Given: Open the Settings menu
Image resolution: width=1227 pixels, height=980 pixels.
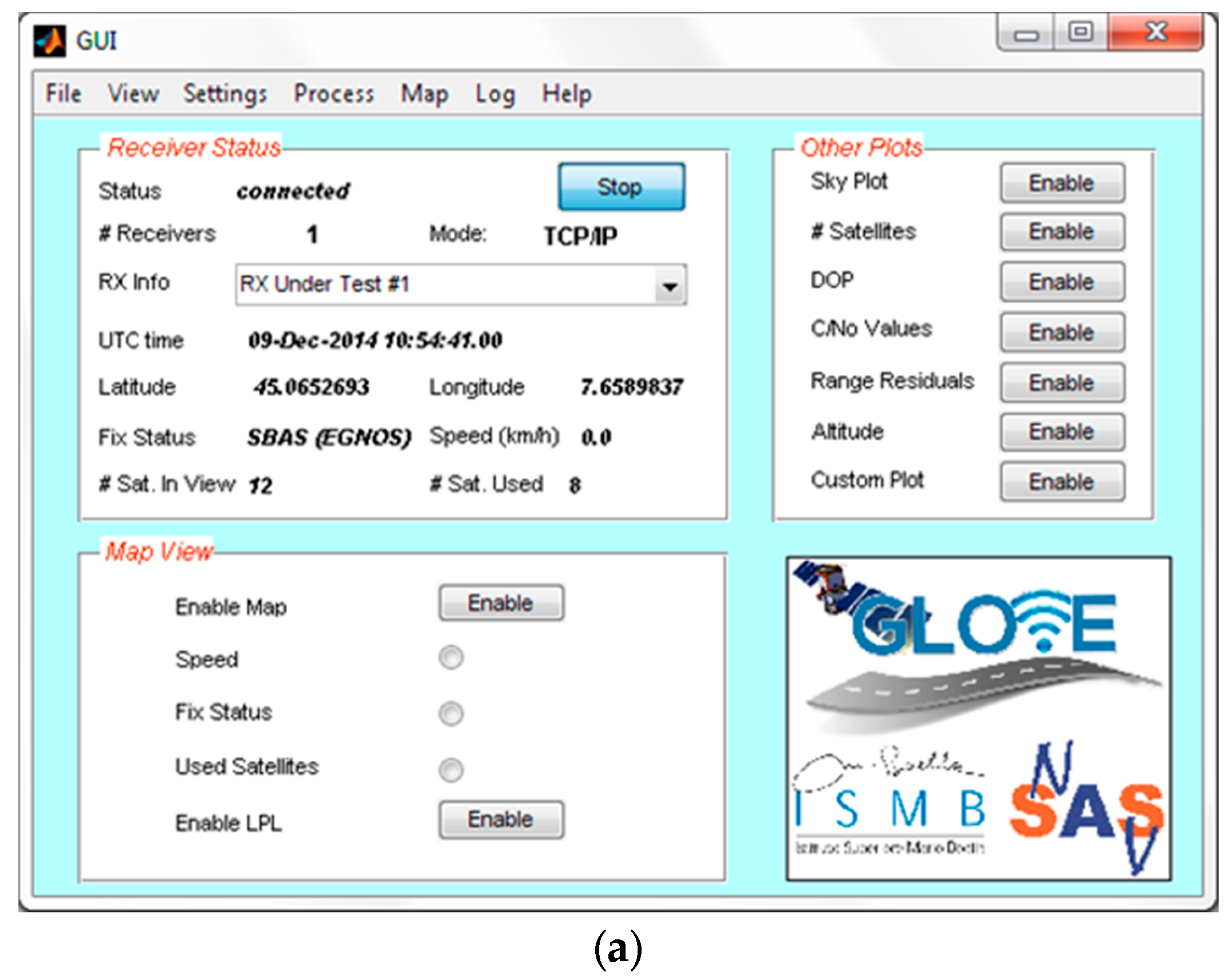Looking at the screenshot, I should 225,93.
